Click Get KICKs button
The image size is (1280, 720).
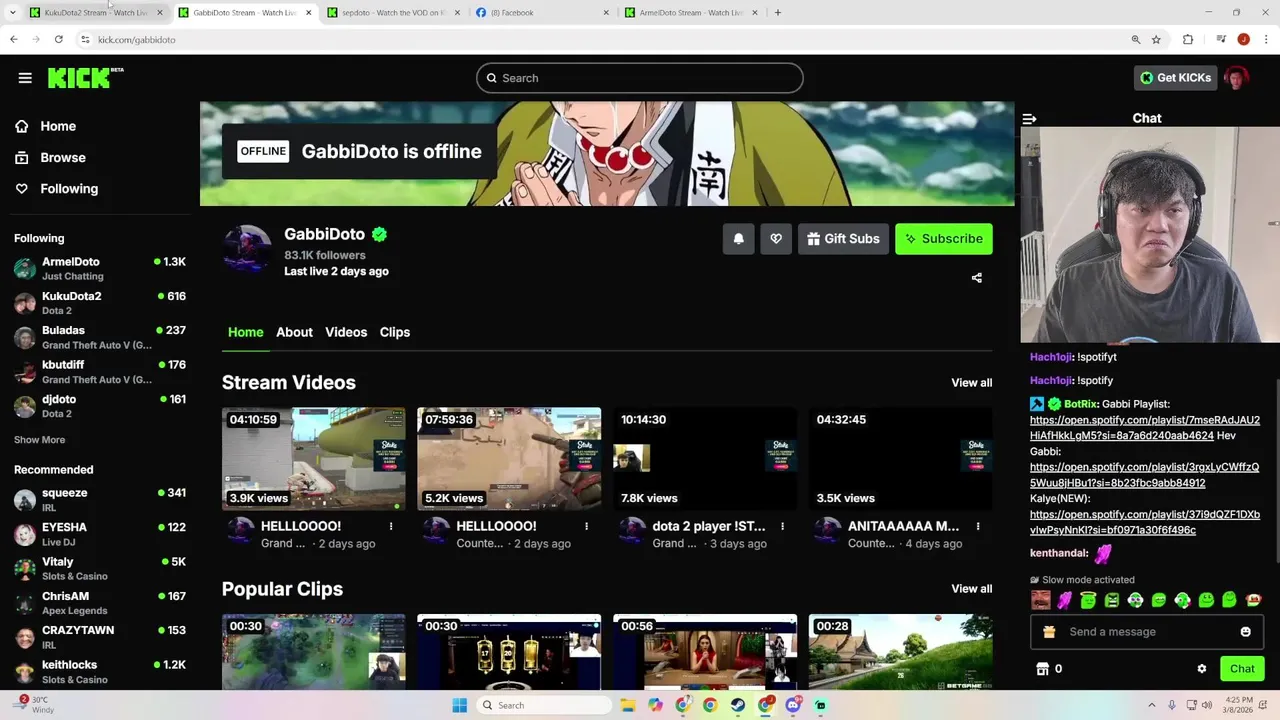coord(1175,78)
